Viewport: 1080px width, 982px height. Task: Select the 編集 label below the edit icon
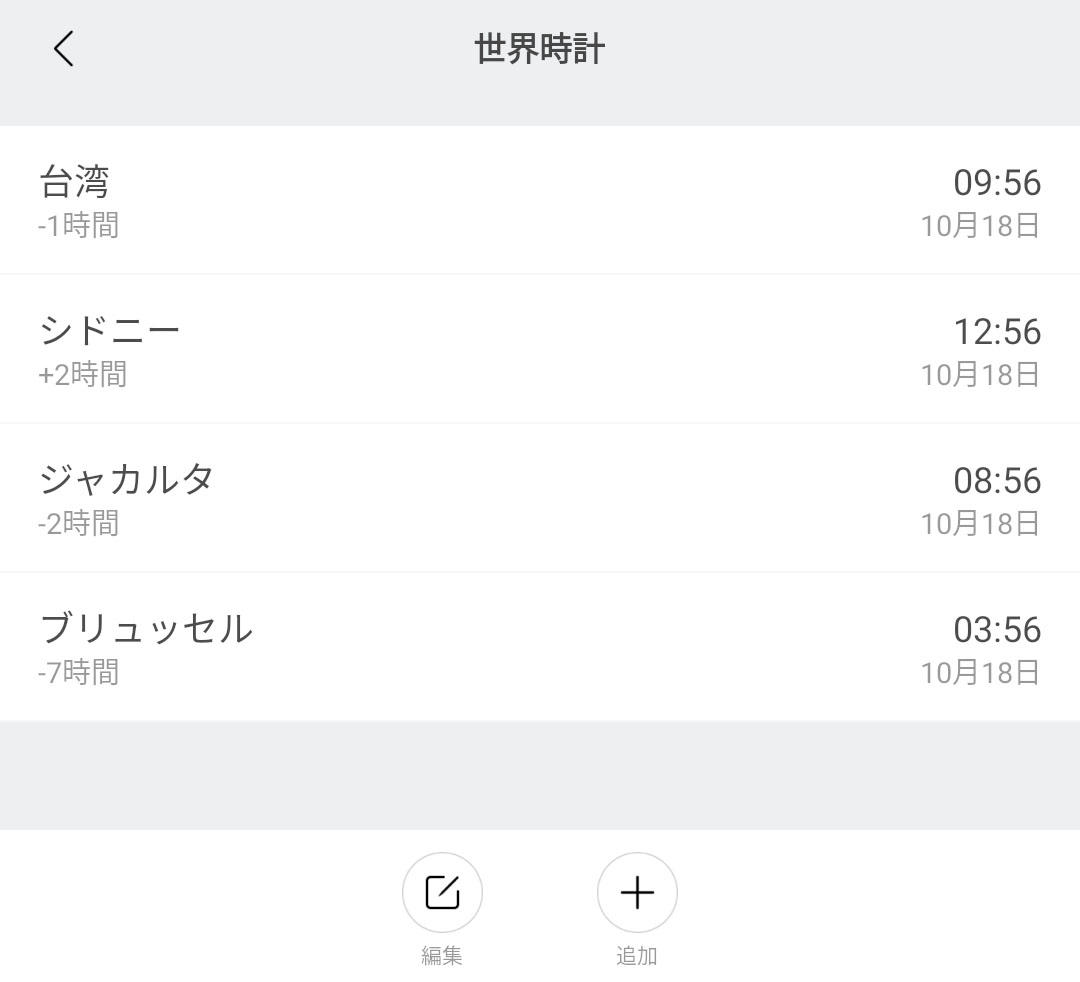(442, 956)
